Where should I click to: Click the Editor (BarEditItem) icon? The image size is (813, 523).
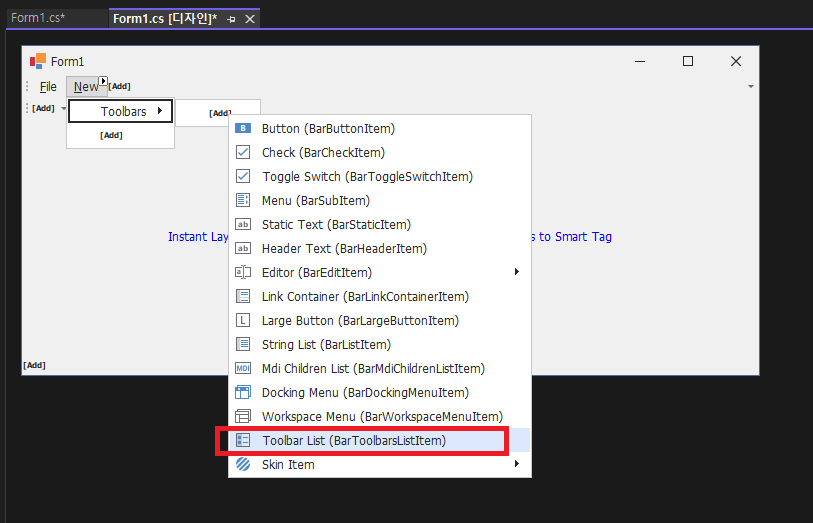tap(243, 272)
